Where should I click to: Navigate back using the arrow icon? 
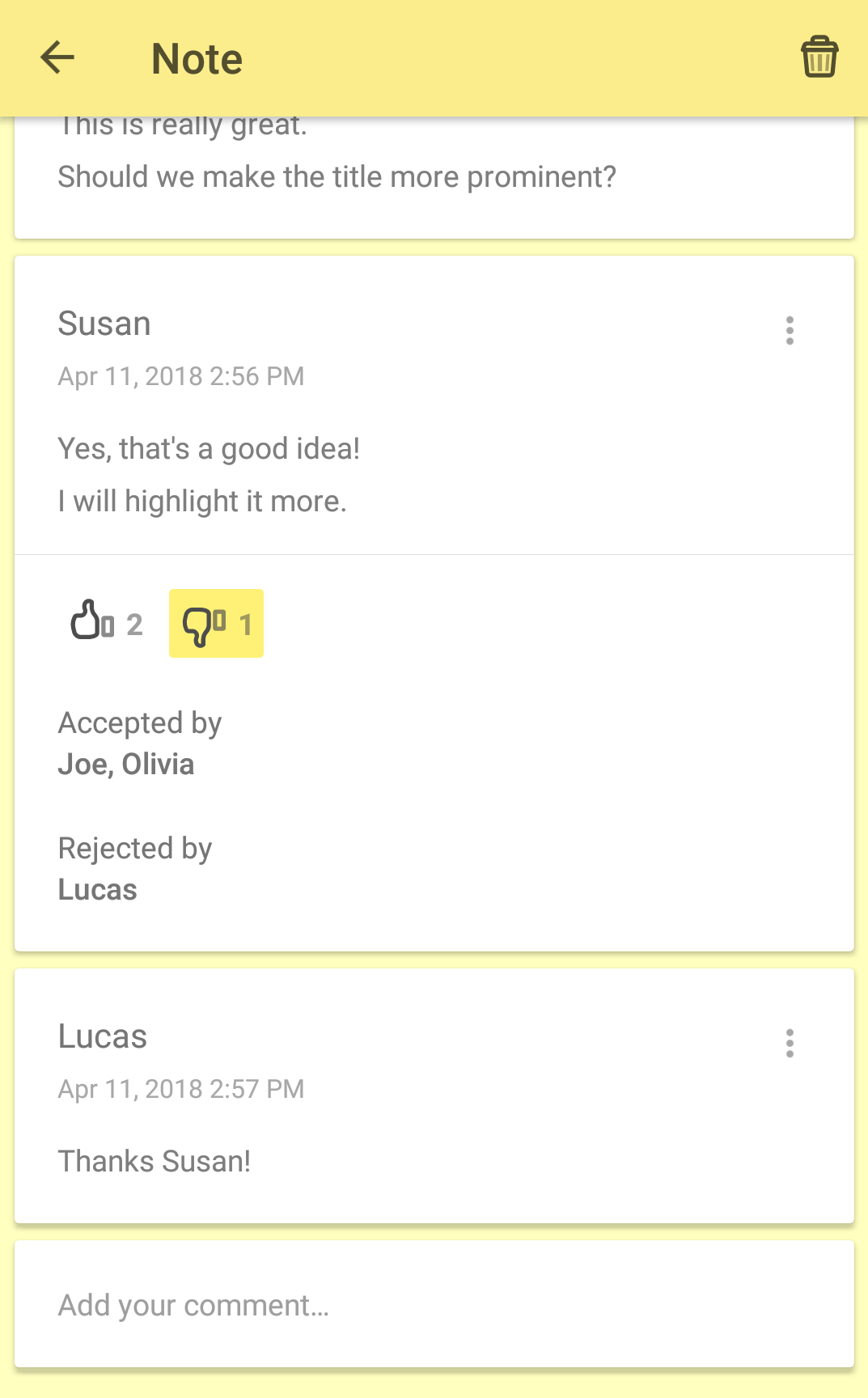(x=56, y=57)
